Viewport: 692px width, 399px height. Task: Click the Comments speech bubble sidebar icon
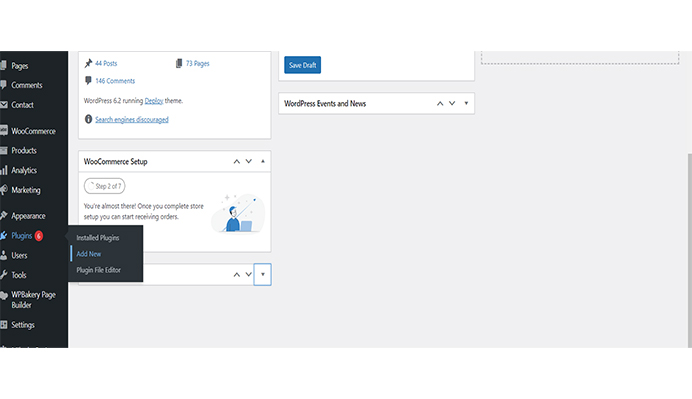4,85
